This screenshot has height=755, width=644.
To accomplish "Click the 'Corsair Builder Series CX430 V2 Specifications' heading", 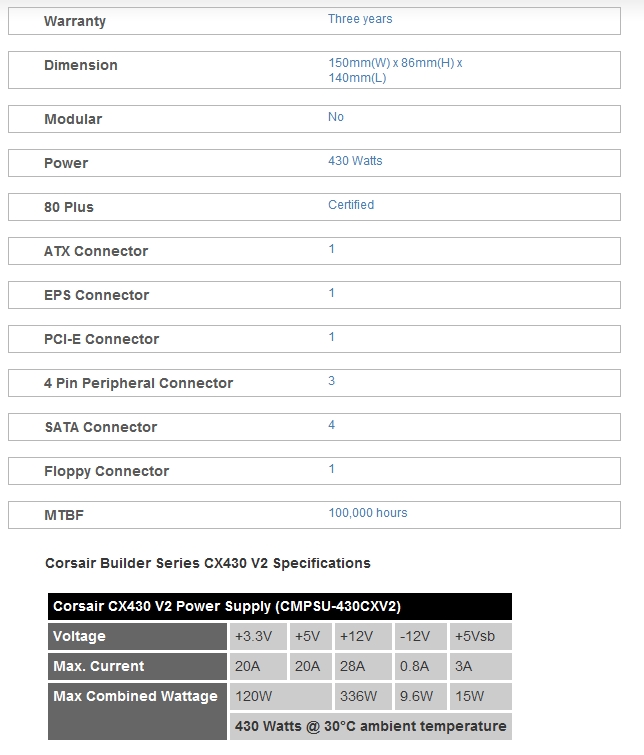I will [208, 563].
